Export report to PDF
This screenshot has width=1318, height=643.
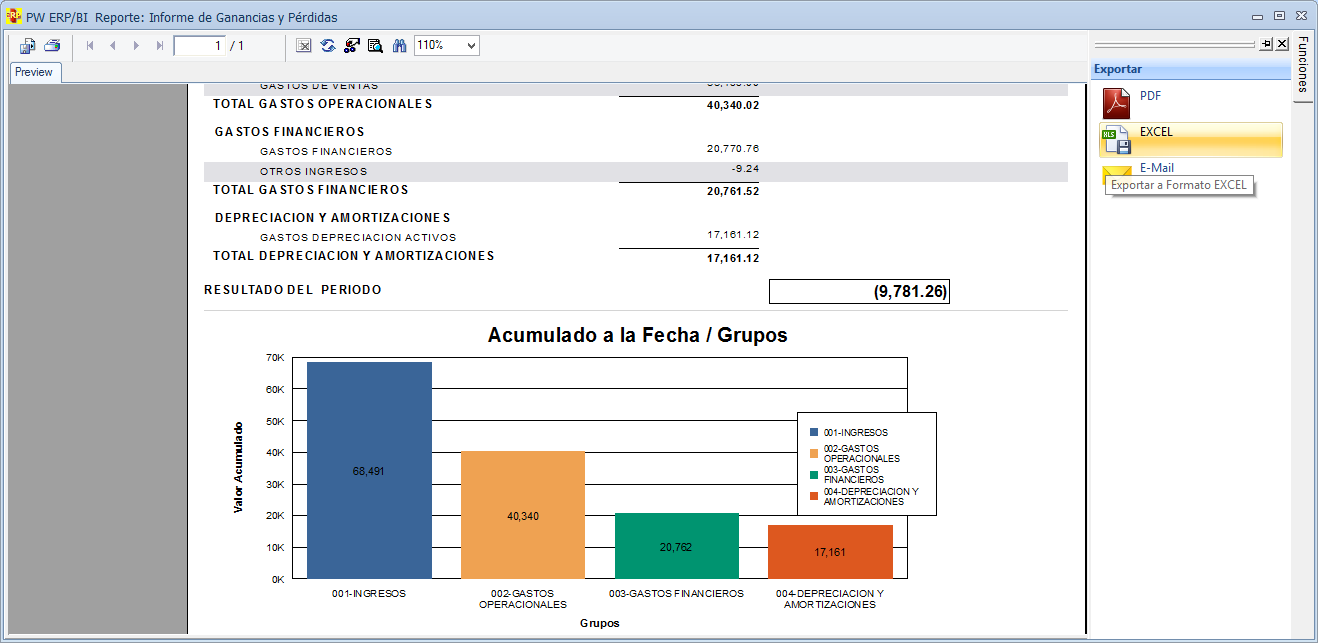[1150, 97]
